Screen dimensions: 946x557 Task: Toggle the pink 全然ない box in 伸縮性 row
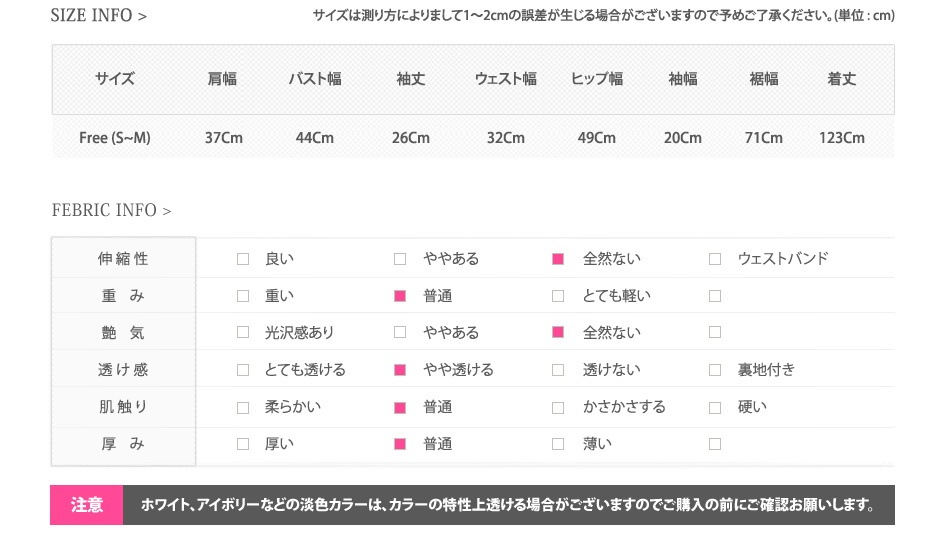pos(558,259)
